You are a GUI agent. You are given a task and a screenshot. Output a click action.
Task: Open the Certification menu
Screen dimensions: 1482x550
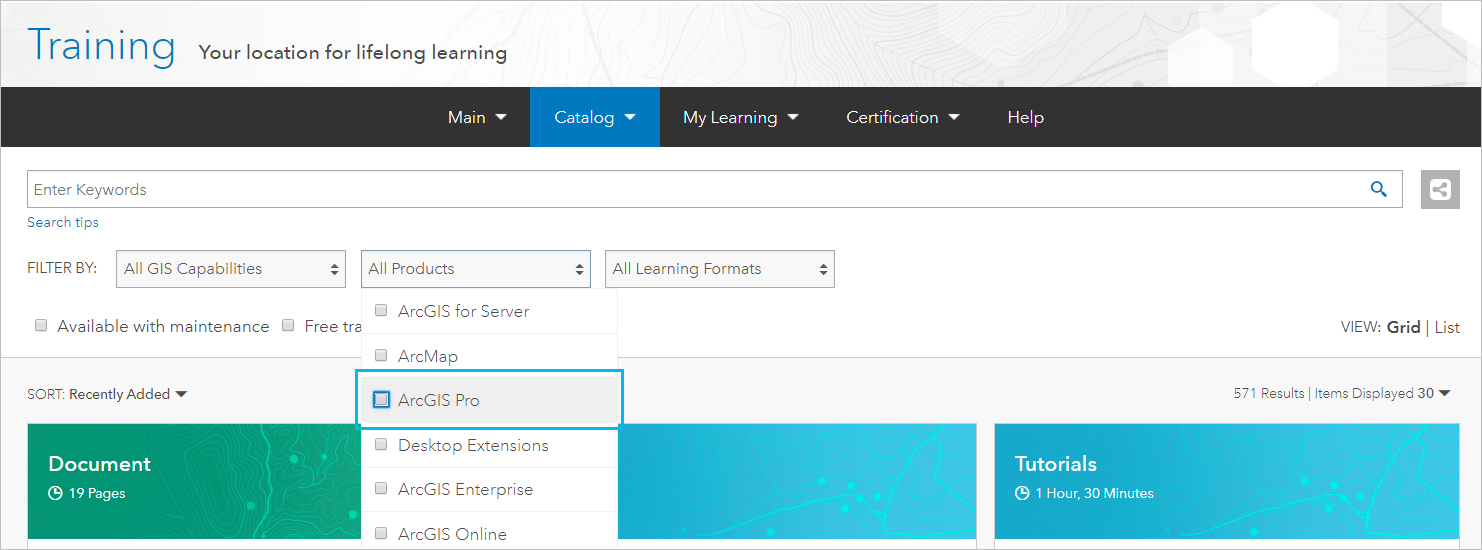[903, 117]
